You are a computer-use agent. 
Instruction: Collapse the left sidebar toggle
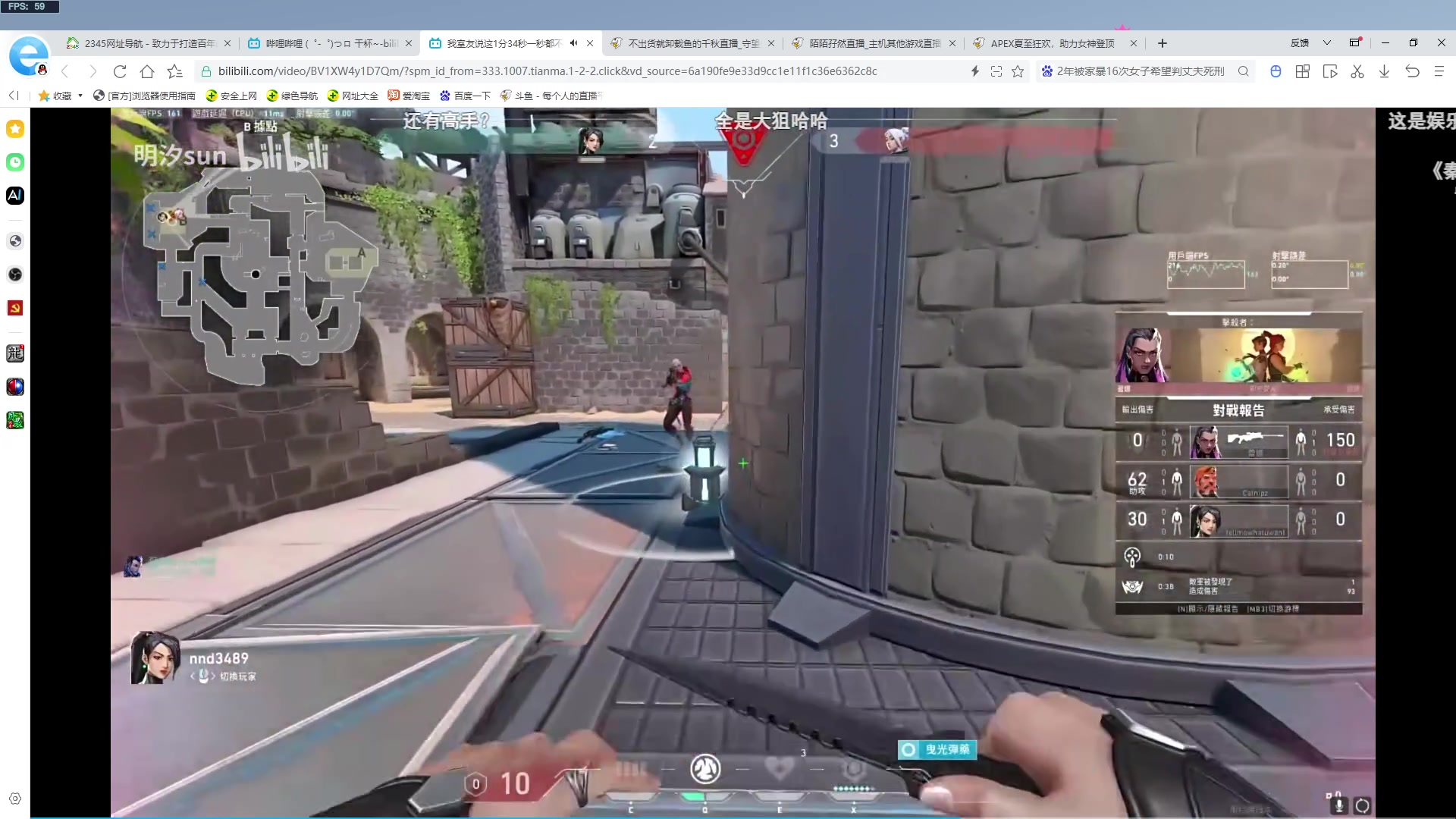coord(14,96)
